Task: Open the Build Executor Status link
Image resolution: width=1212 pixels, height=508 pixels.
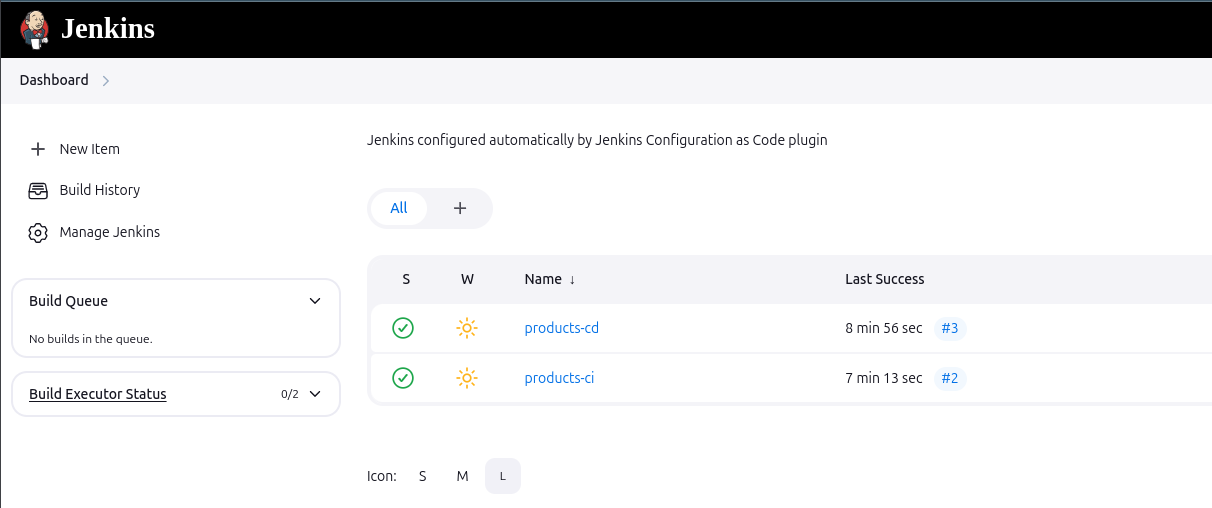Action: point(98,394)
